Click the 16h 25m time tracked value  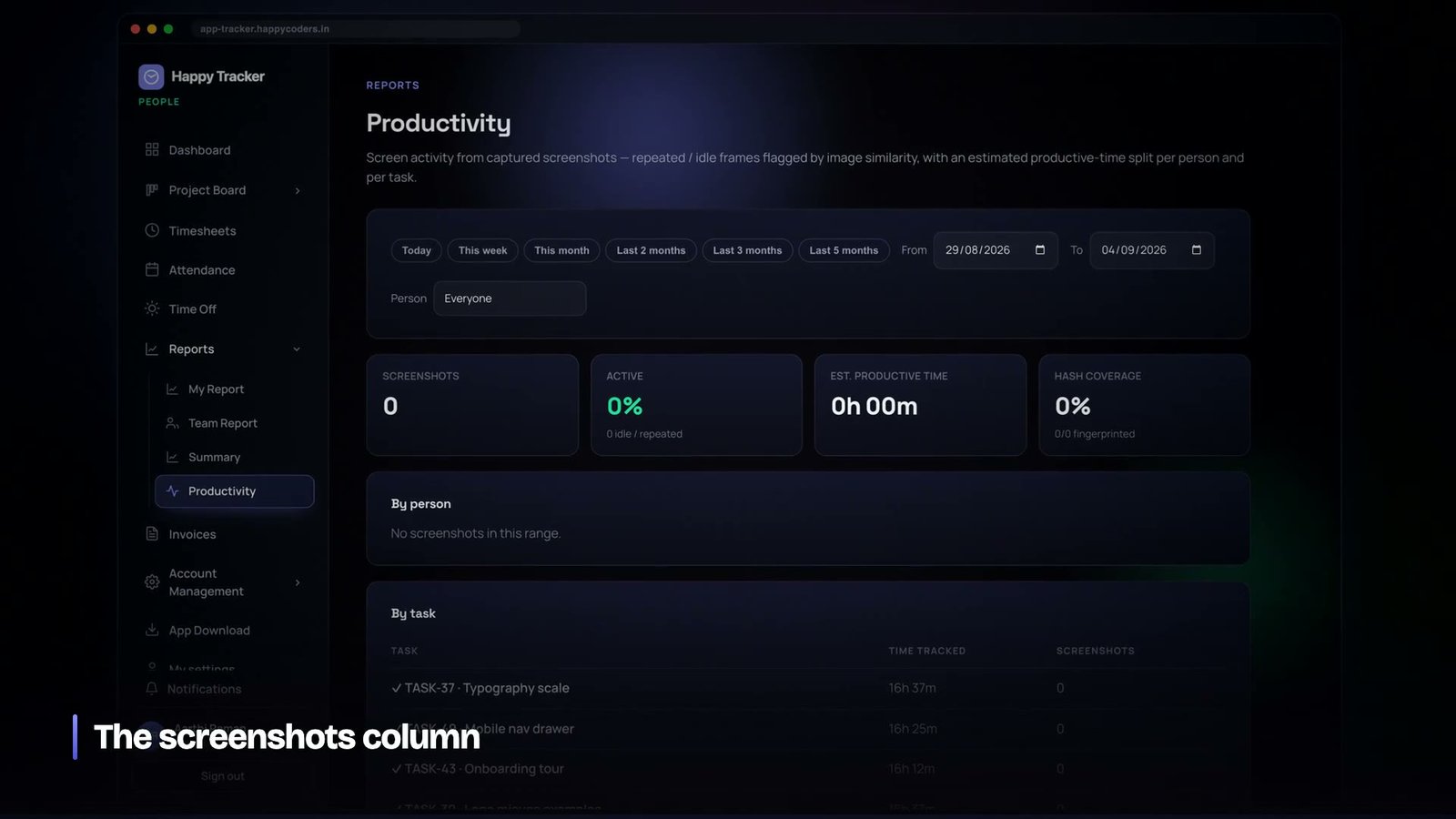[x=913, y=729]
